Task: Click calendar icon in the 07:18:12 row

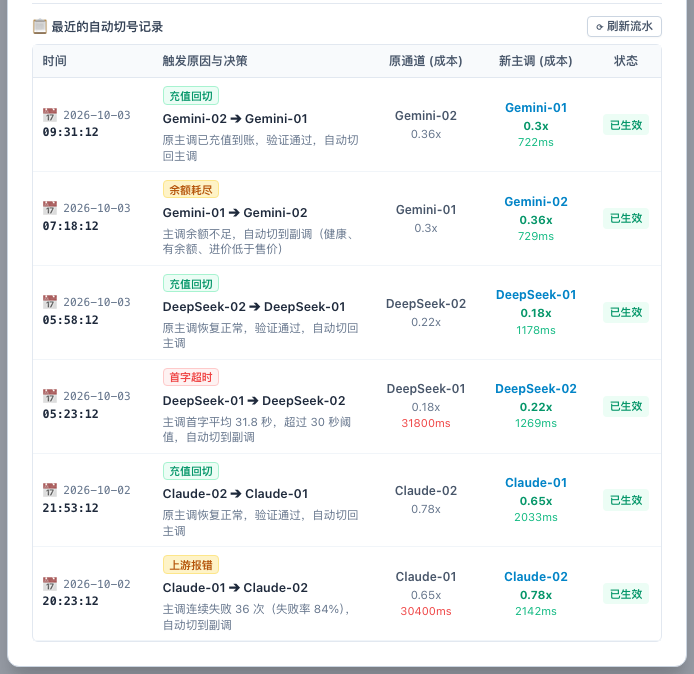Action: pos(50,208)
